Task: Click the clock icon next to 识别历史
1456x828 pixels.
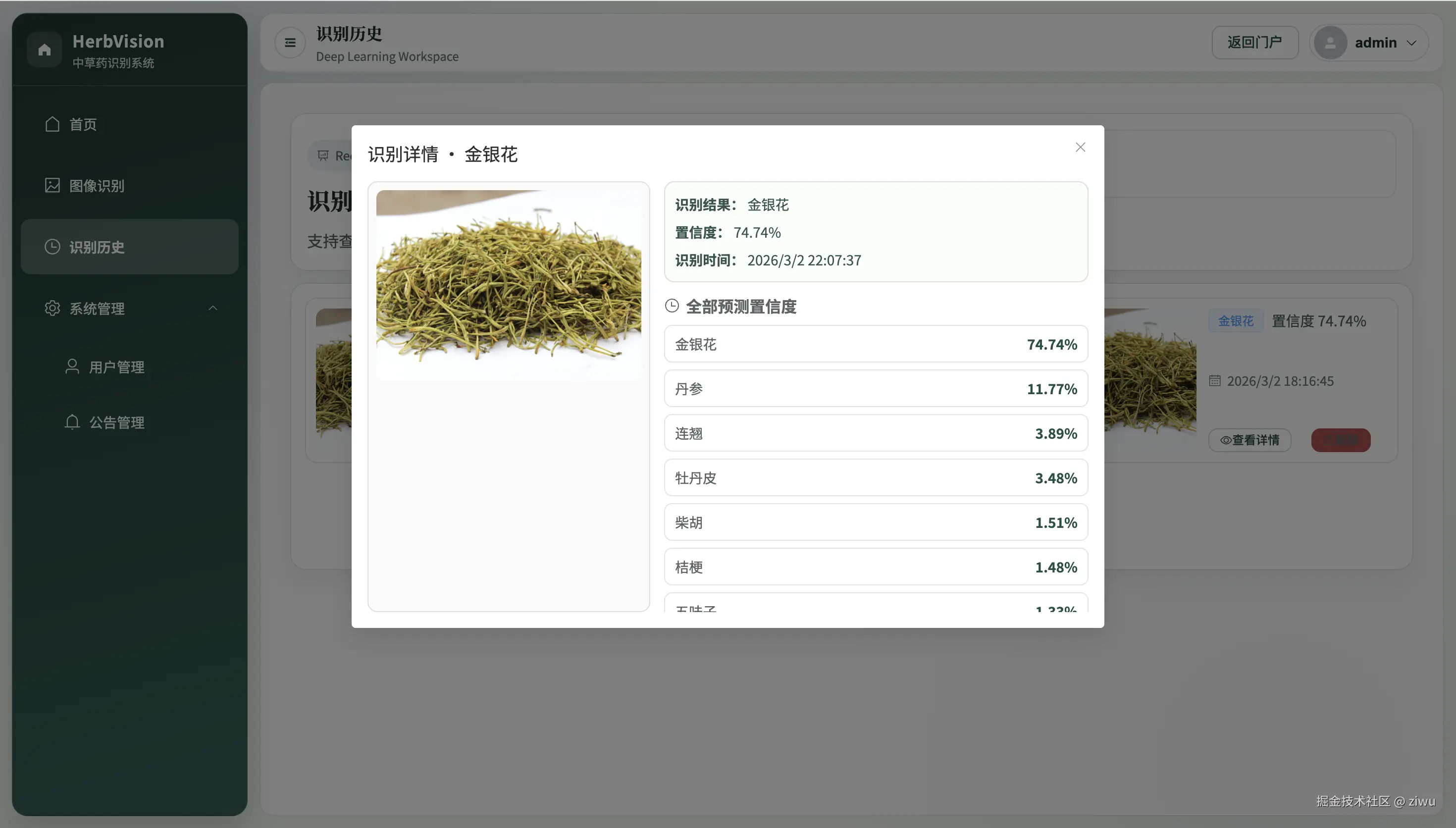Action: click(x=53, y=246)
